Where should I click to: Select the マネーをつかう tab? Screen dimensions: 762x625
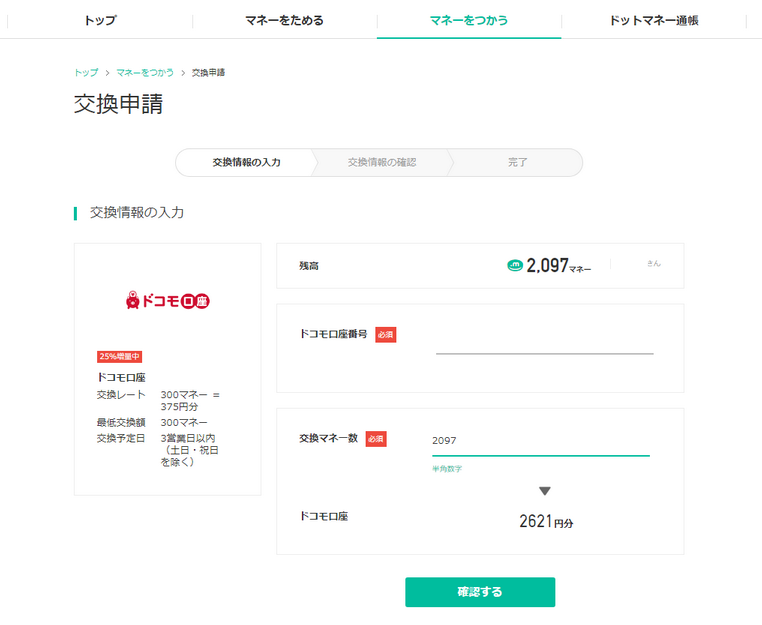[x=469, y=20]
